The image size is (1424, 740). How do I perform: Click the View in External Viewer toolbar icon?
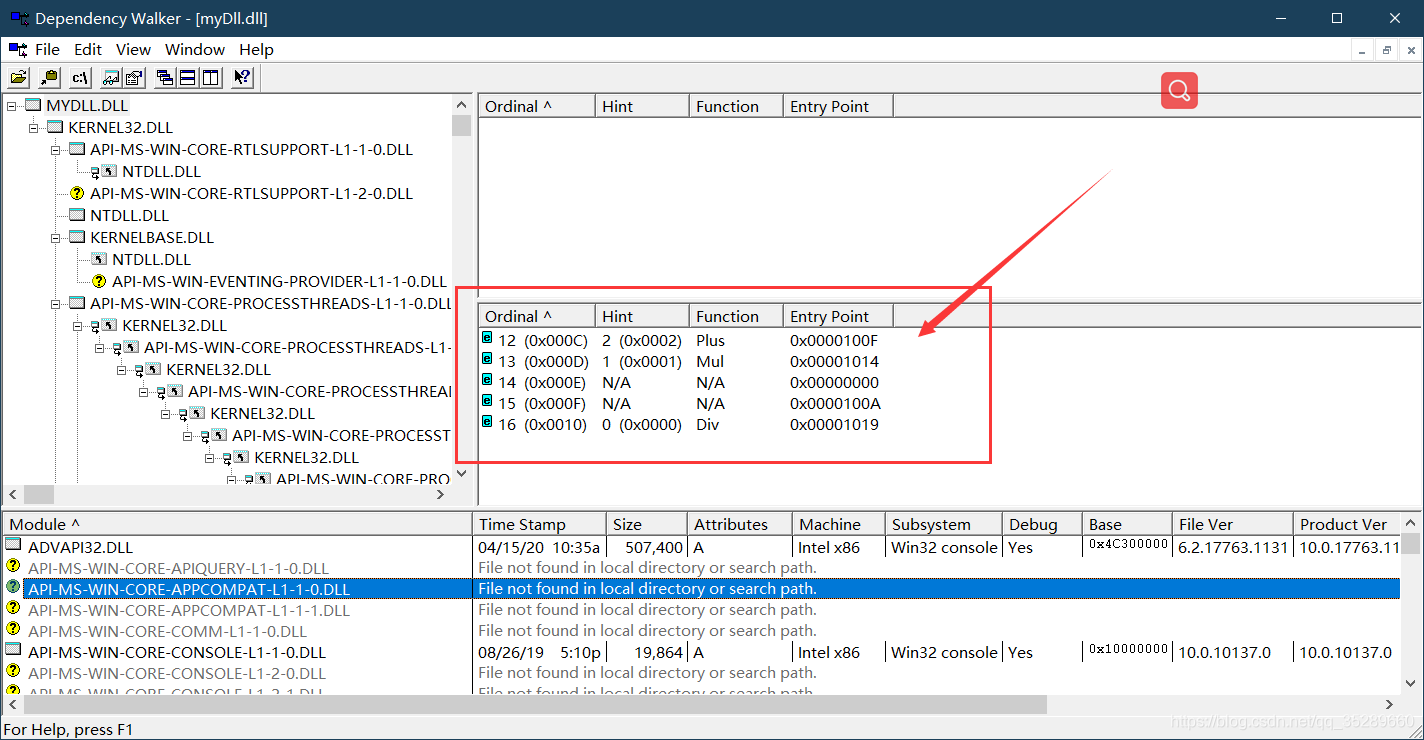click(x=110, y=77)
